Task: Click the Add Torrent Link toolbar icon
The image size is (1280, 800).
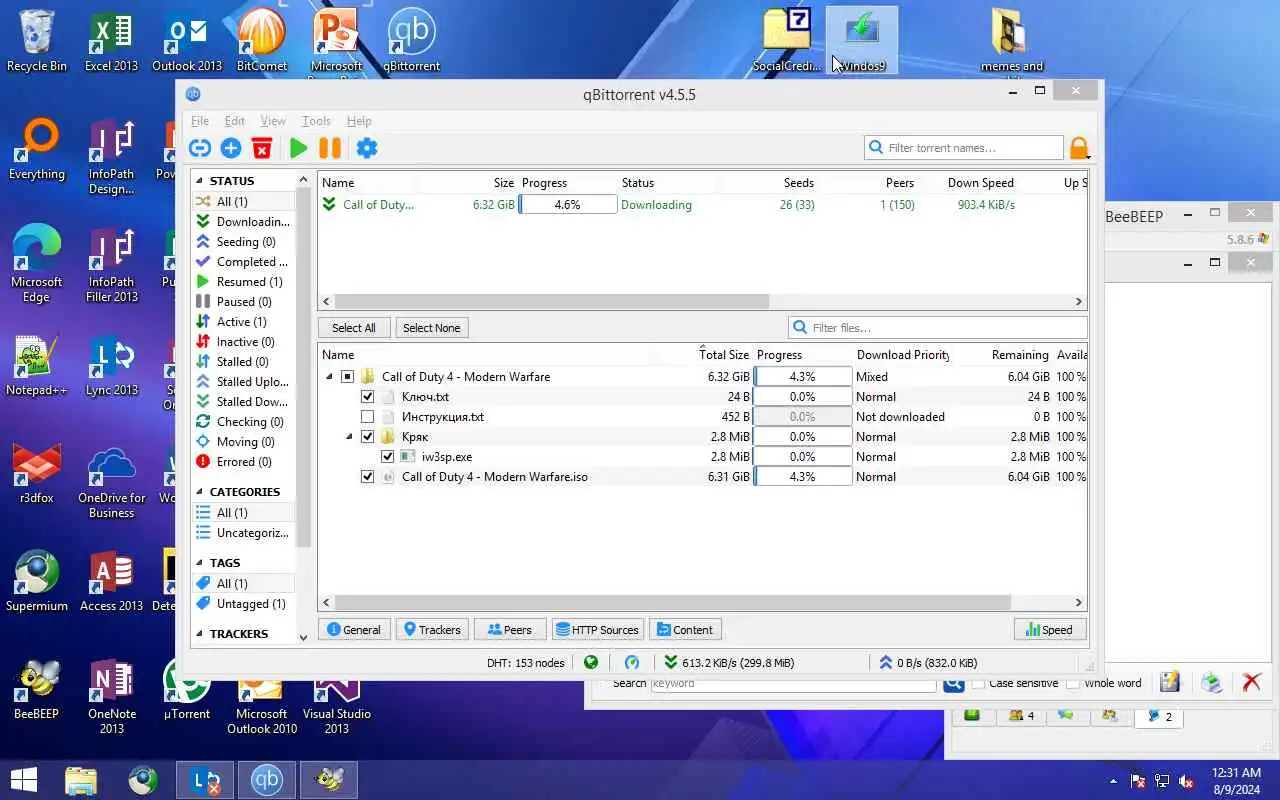Action: tap(200, 148)
